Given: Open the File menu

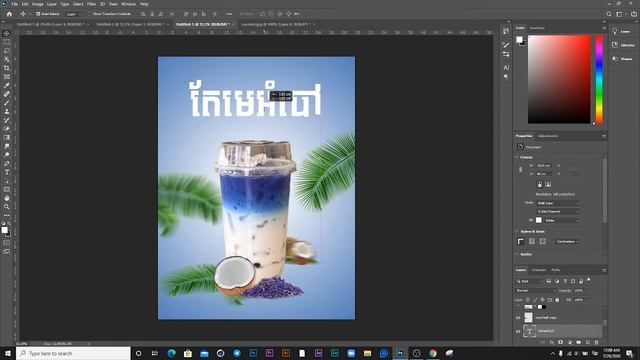Looking at the screenshot, I should pyautogui.click(x=14, y=4).
